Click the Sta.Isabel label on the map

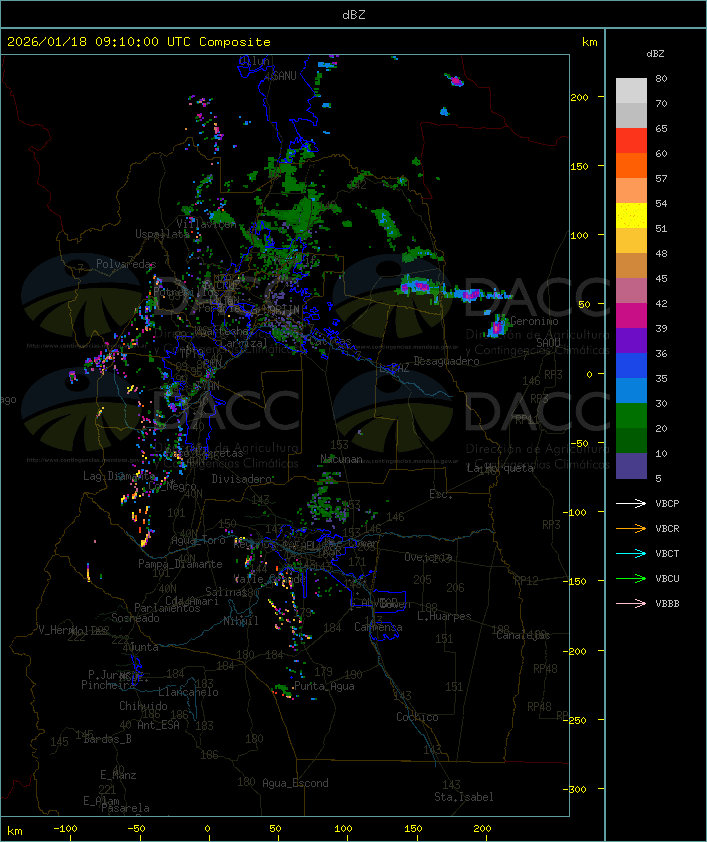(463, 797)
